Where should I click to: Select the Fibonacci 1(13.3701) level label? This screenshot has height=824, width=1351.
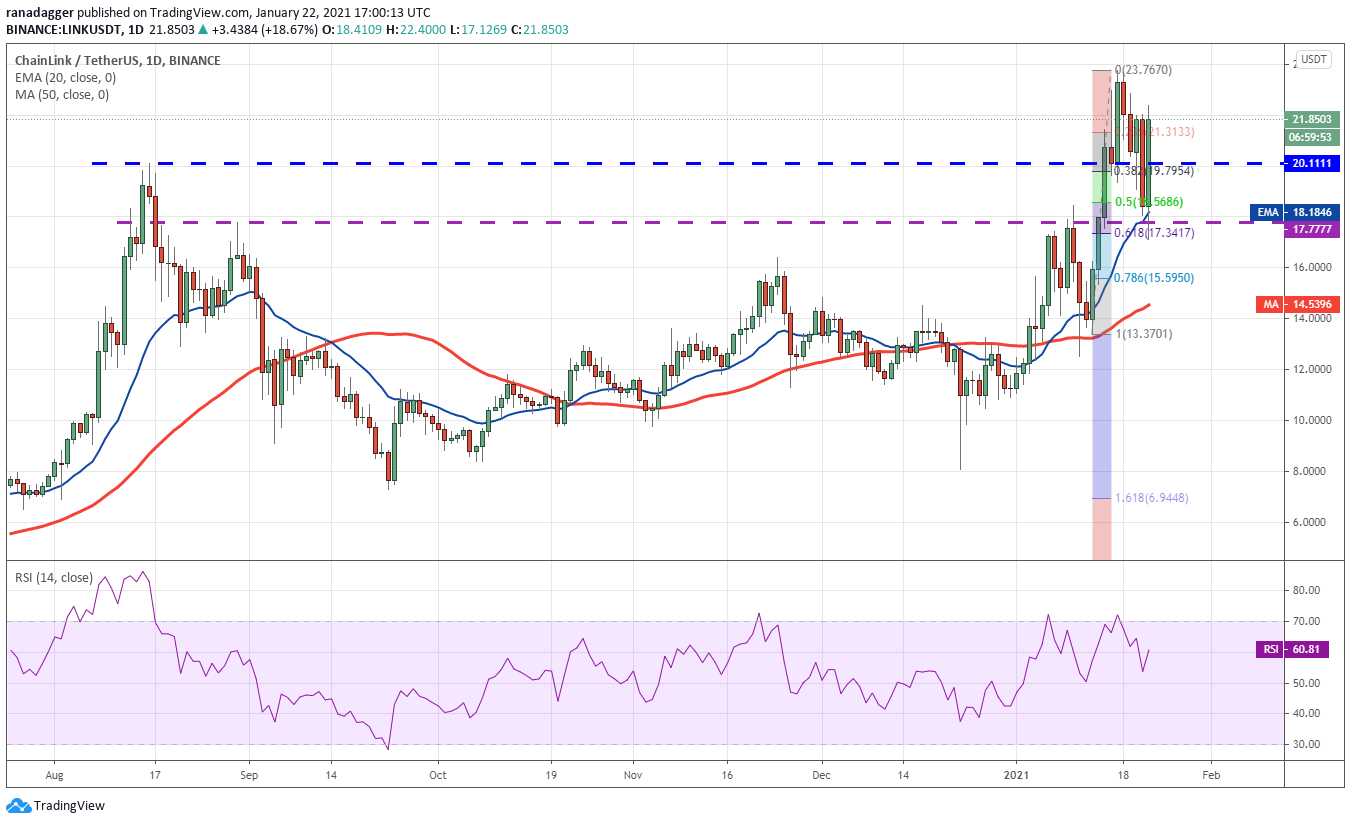pos(1145,334)
